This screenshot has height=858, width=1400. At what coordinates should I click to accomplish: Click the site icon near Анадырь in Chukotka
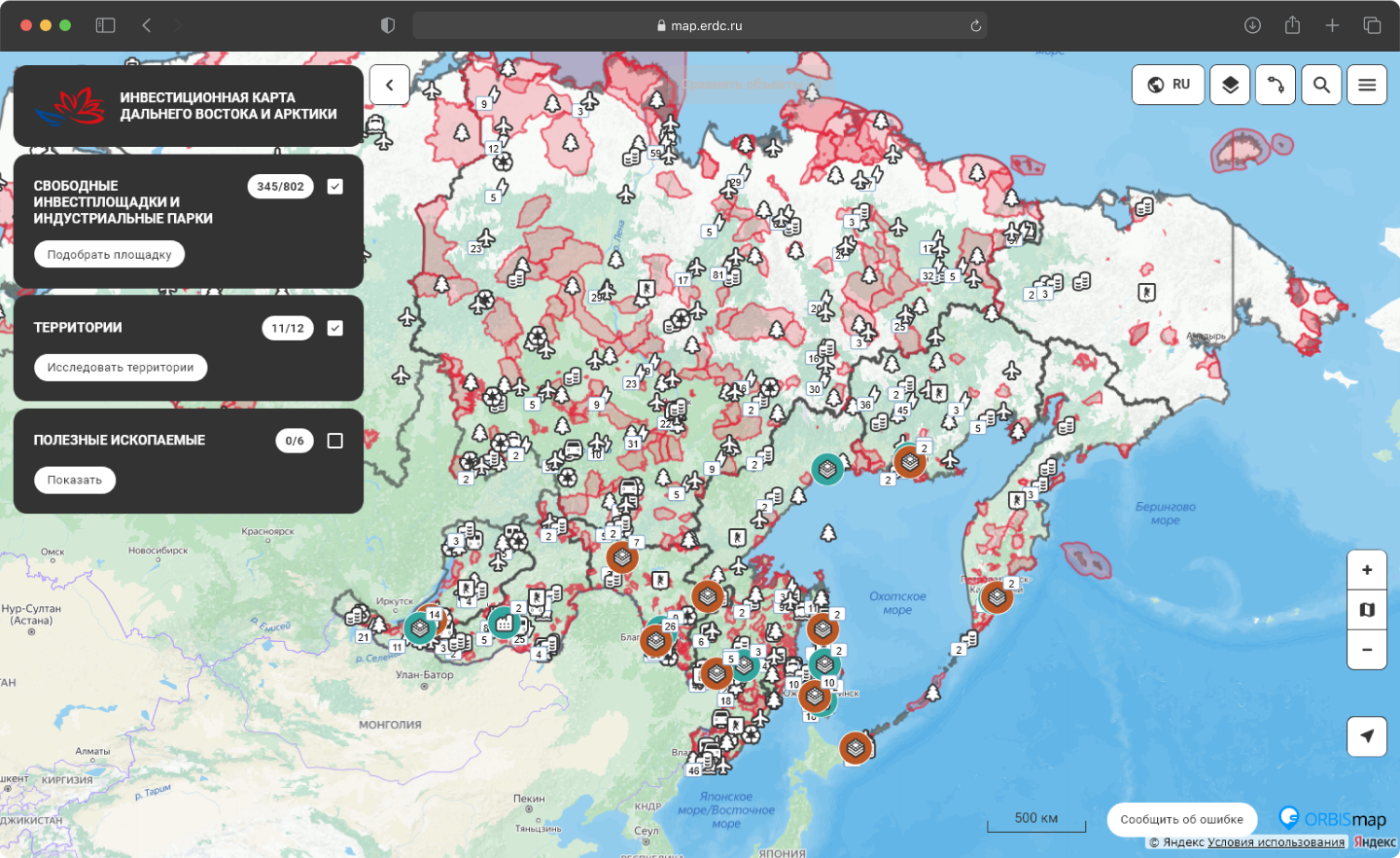click(1147, 292)
